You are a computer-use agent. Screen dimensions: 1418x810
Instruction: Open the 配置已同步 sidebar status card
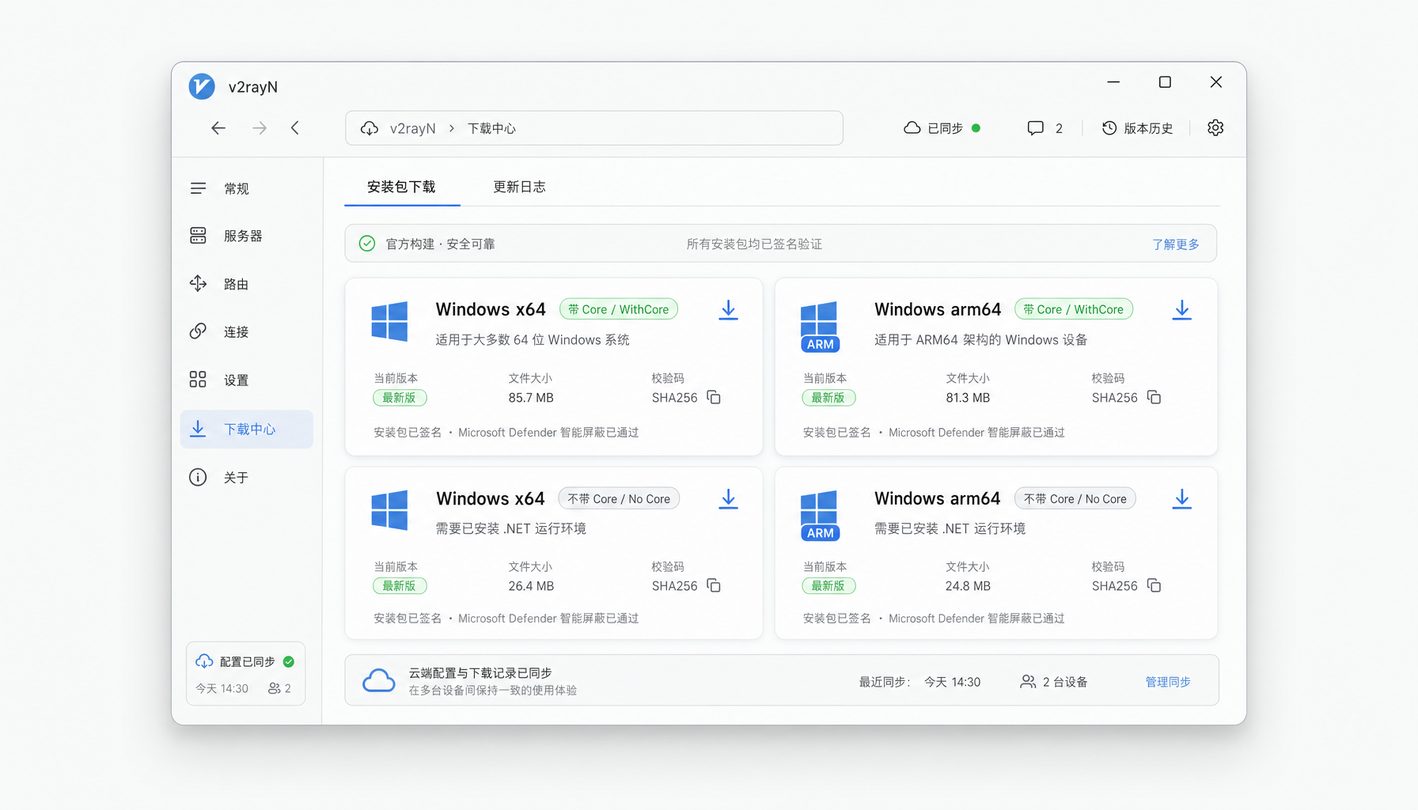[246, 674]
